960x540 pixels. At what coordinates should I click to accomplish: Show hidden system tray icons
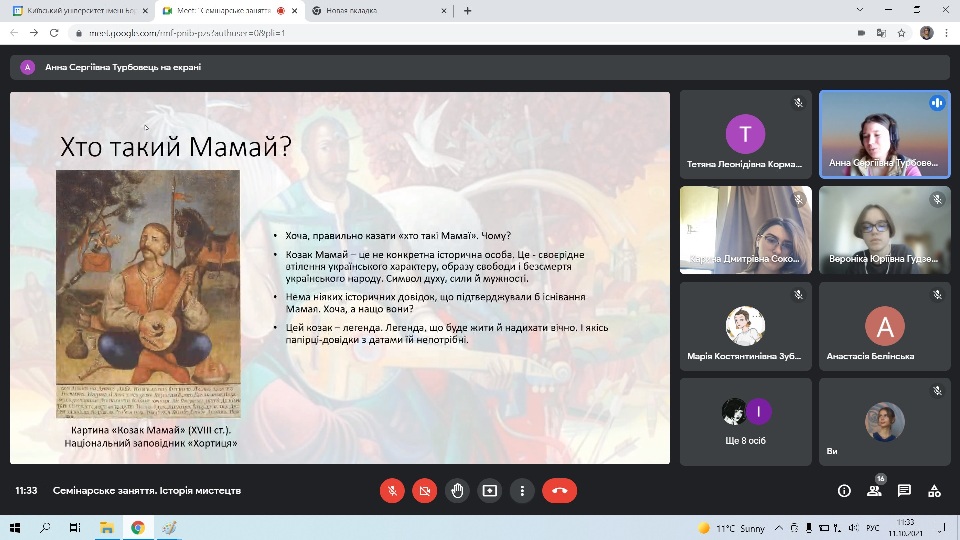779,528
